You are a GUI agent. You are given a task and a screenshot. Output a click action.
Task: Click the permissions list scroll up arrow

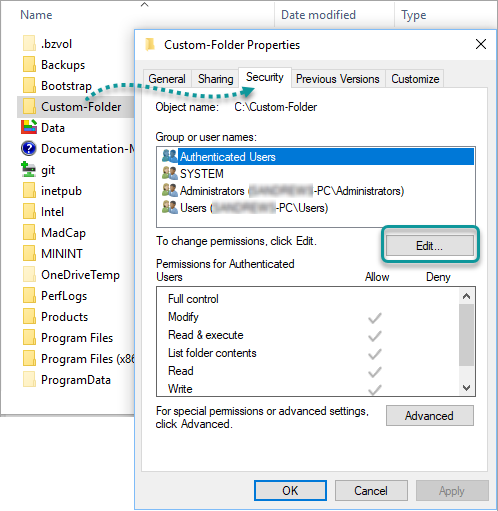[467, 296]
